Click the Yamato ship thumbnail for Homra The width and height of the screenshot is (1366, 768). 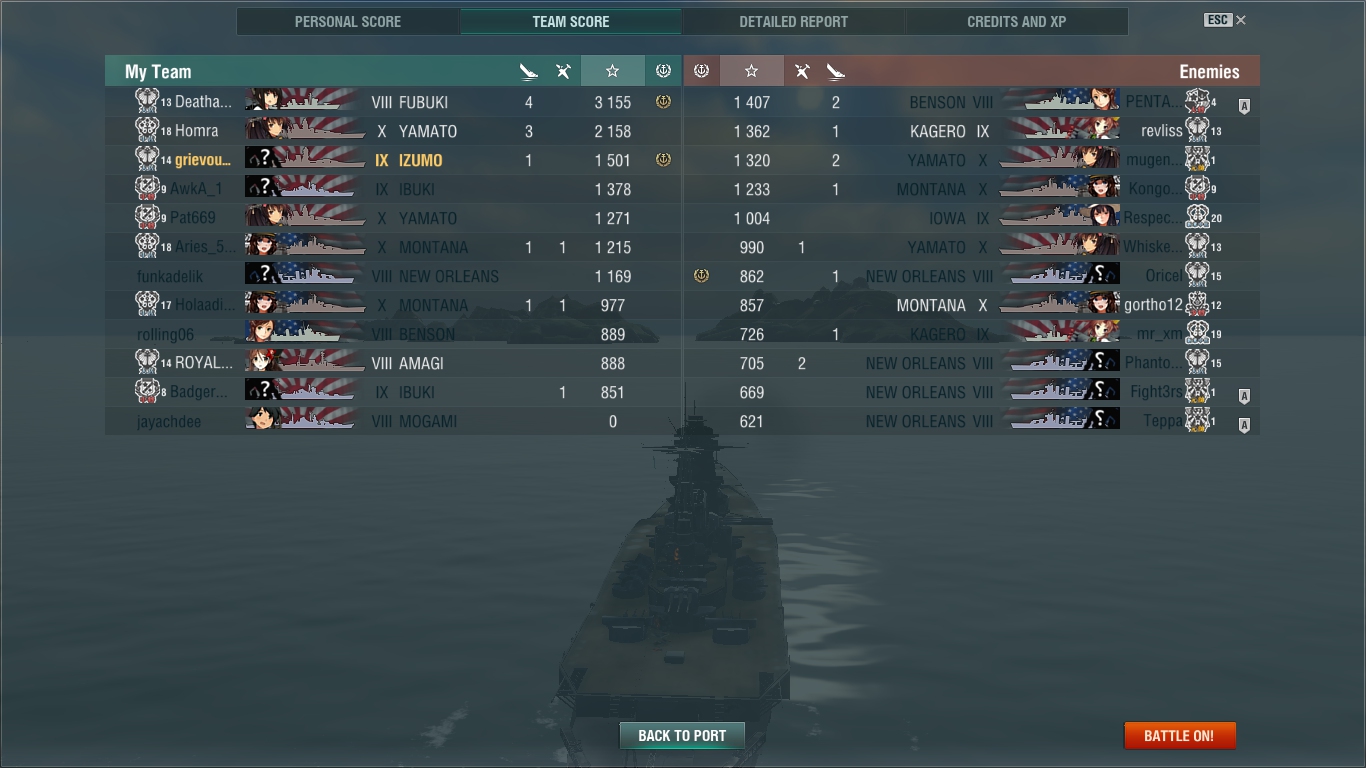pos(305,130)
